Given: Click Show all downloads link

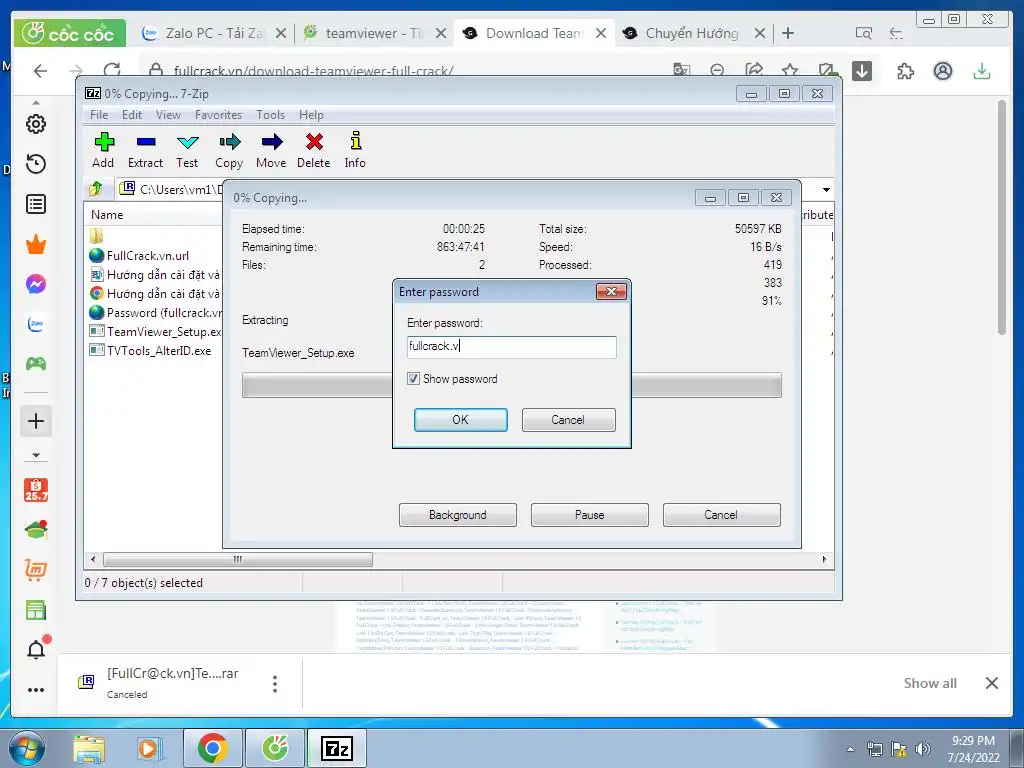Looking at the screenshot, I should 930,683.
